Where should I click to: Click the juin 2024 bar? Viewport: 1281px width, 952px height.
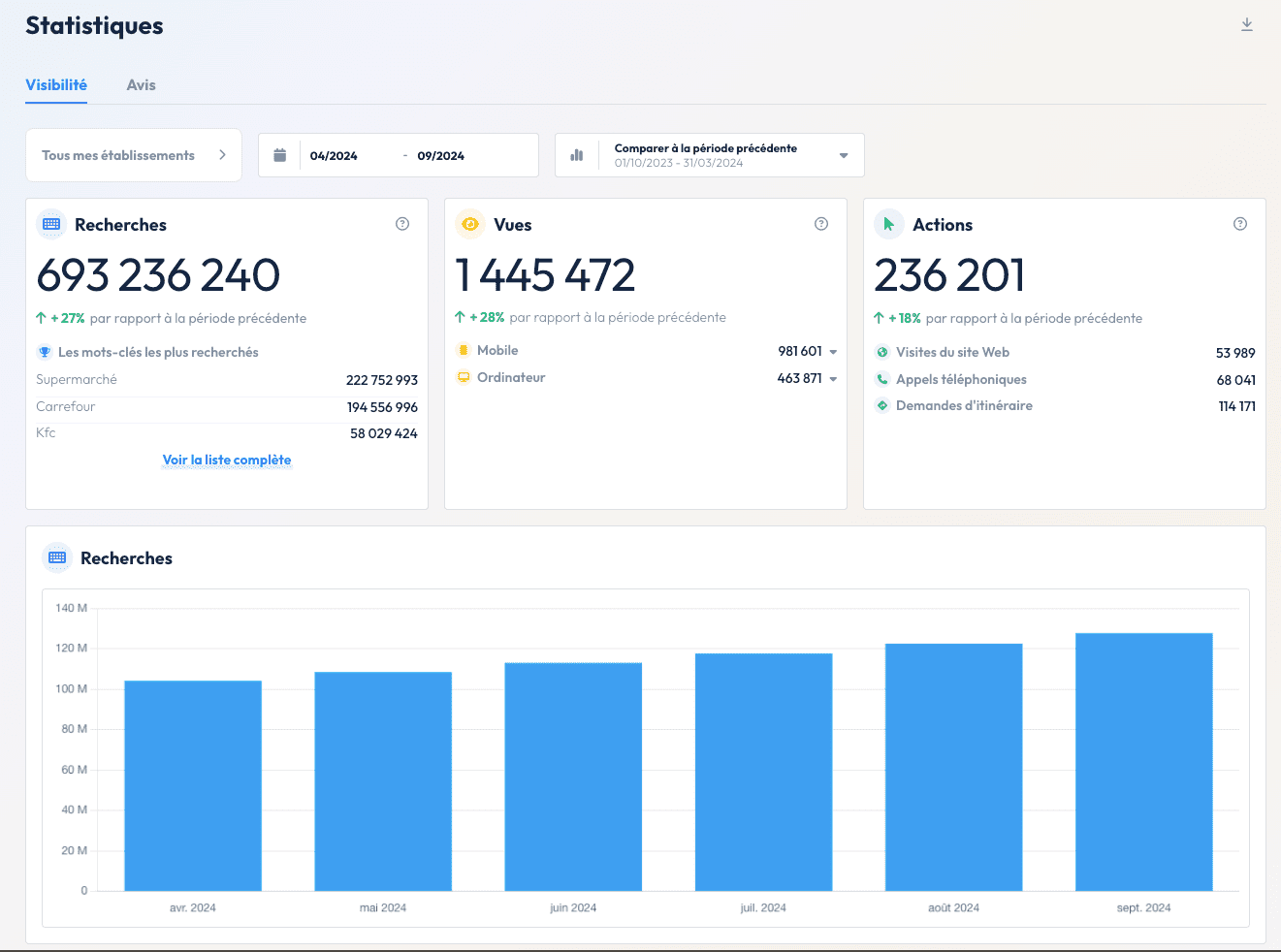(573, 777)
